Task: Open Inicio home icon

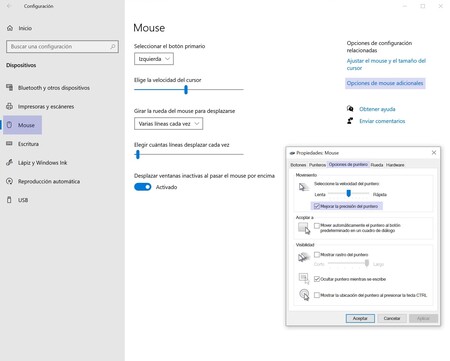Action: pos(10,28)
